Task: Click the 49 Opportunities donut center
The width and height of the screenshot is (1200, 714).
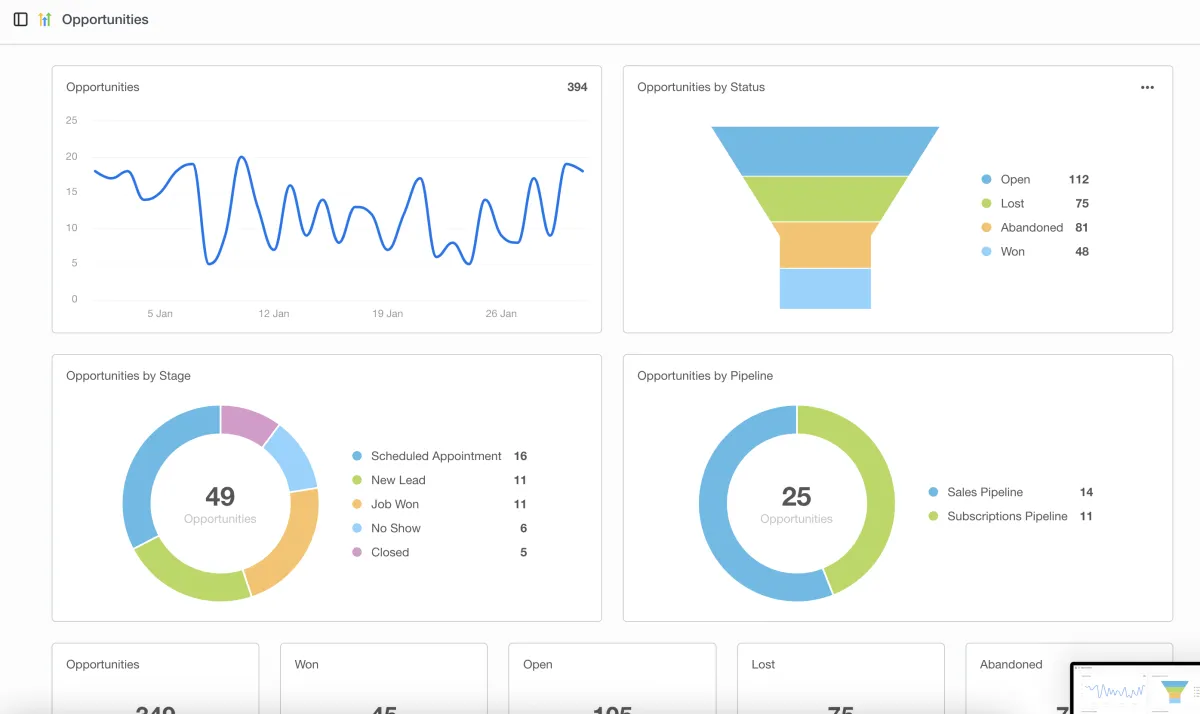Action: pyautogui.click(x=220, y=503)
